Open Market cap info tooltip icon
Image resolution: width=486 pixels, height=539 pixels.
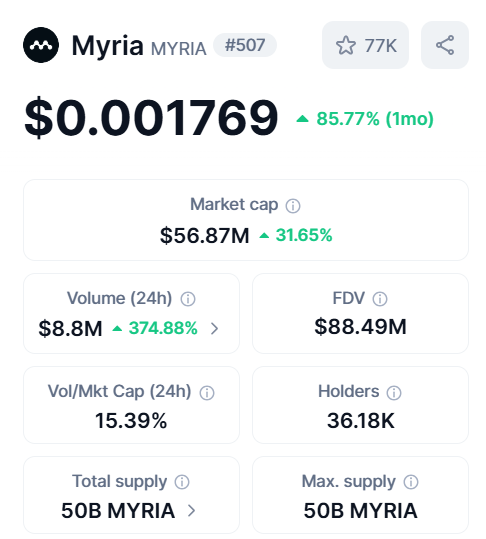293,206
